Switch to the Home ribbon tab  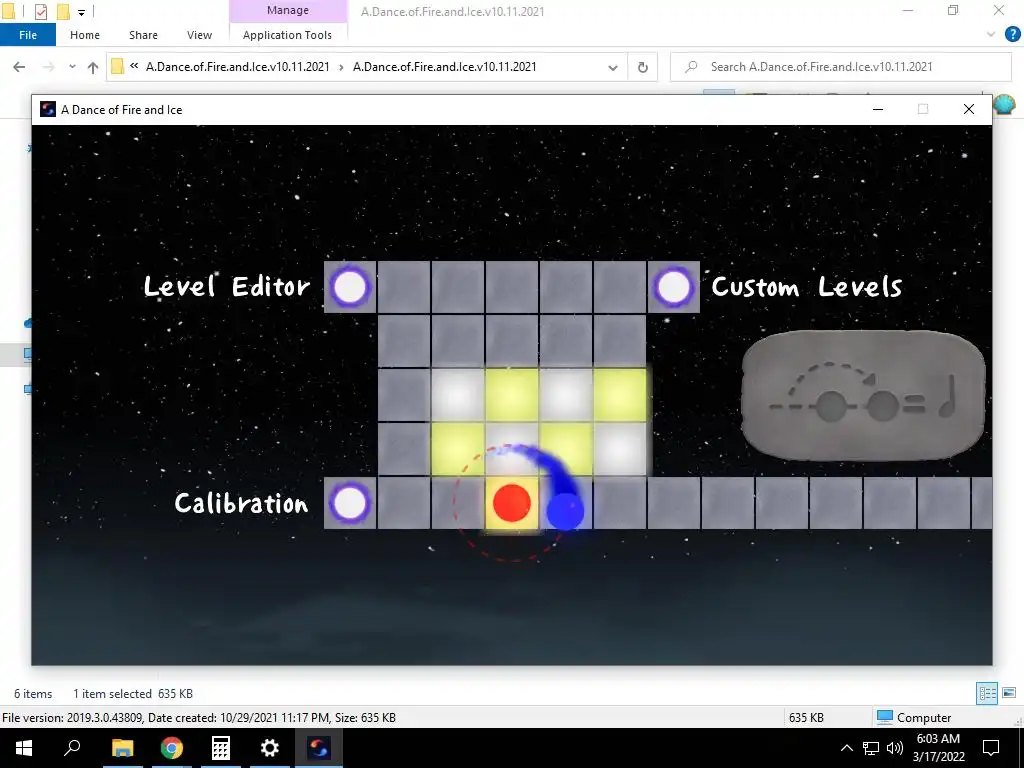pyautogui.click(x=85, y=35)
